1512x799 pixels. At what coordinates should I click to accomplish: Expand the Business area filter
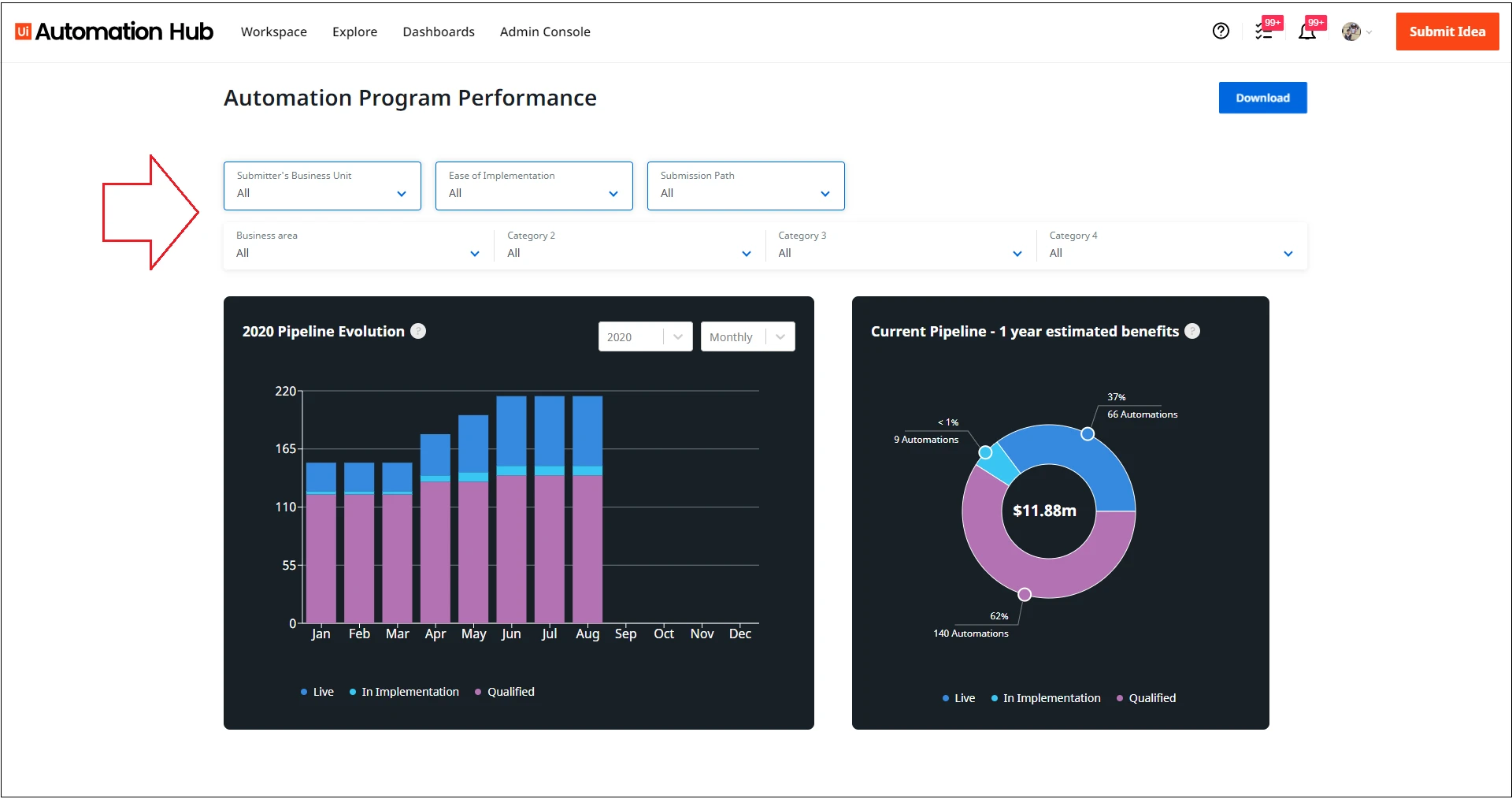(358, 245)
